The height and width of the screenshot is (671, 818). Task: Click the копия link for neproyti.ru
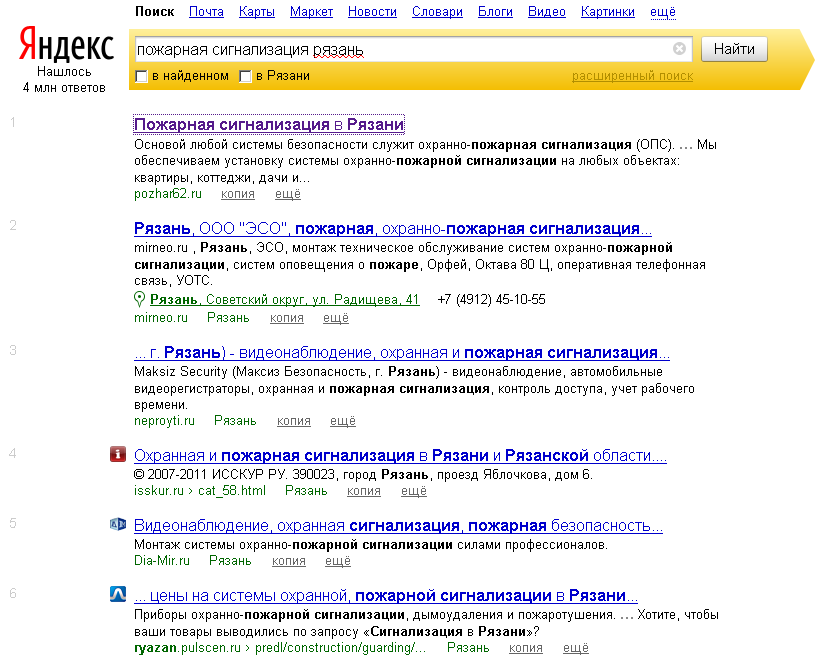[293, 421]
